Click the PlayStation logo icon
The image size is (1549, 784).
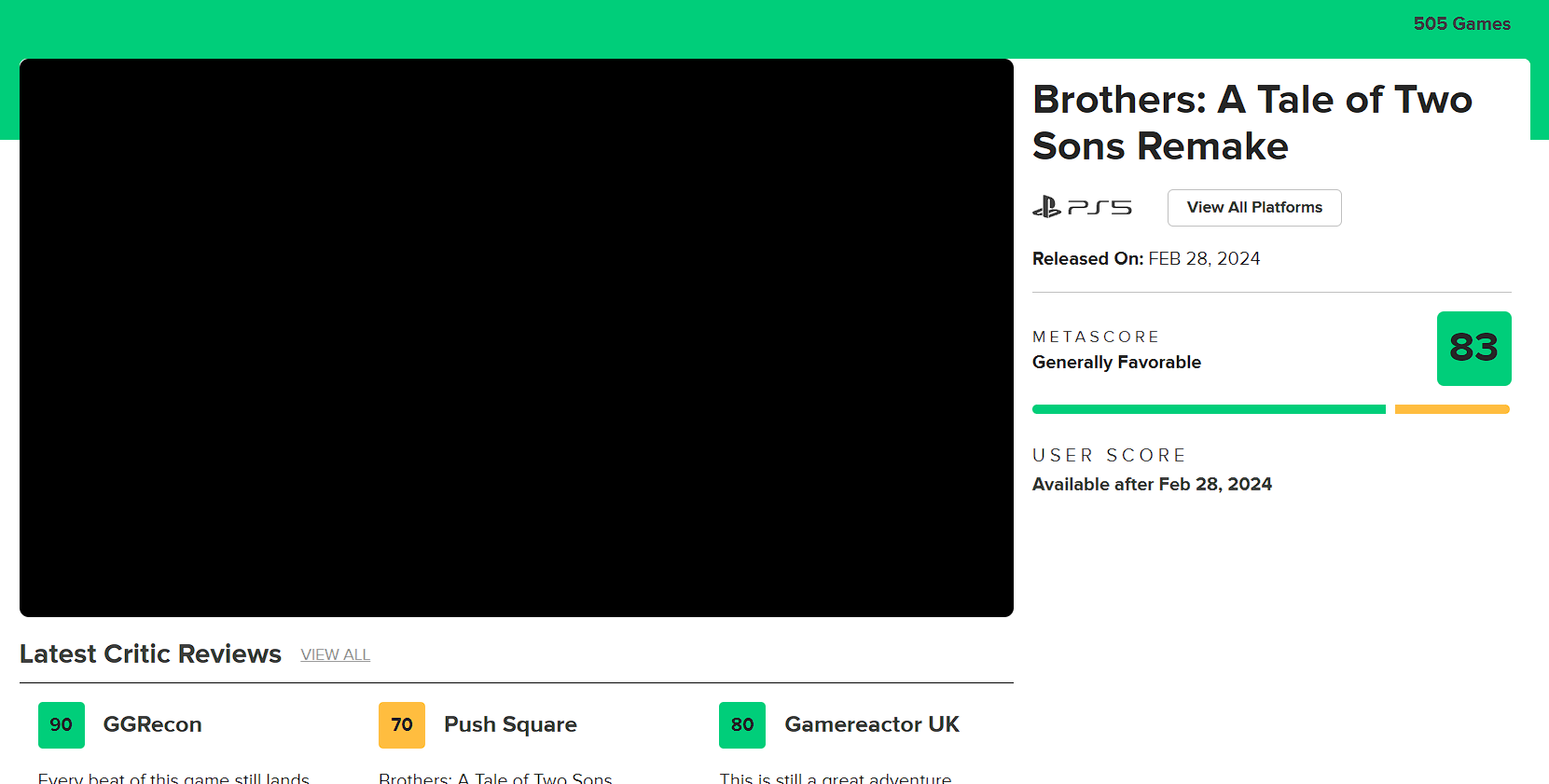coord(1047,207)
